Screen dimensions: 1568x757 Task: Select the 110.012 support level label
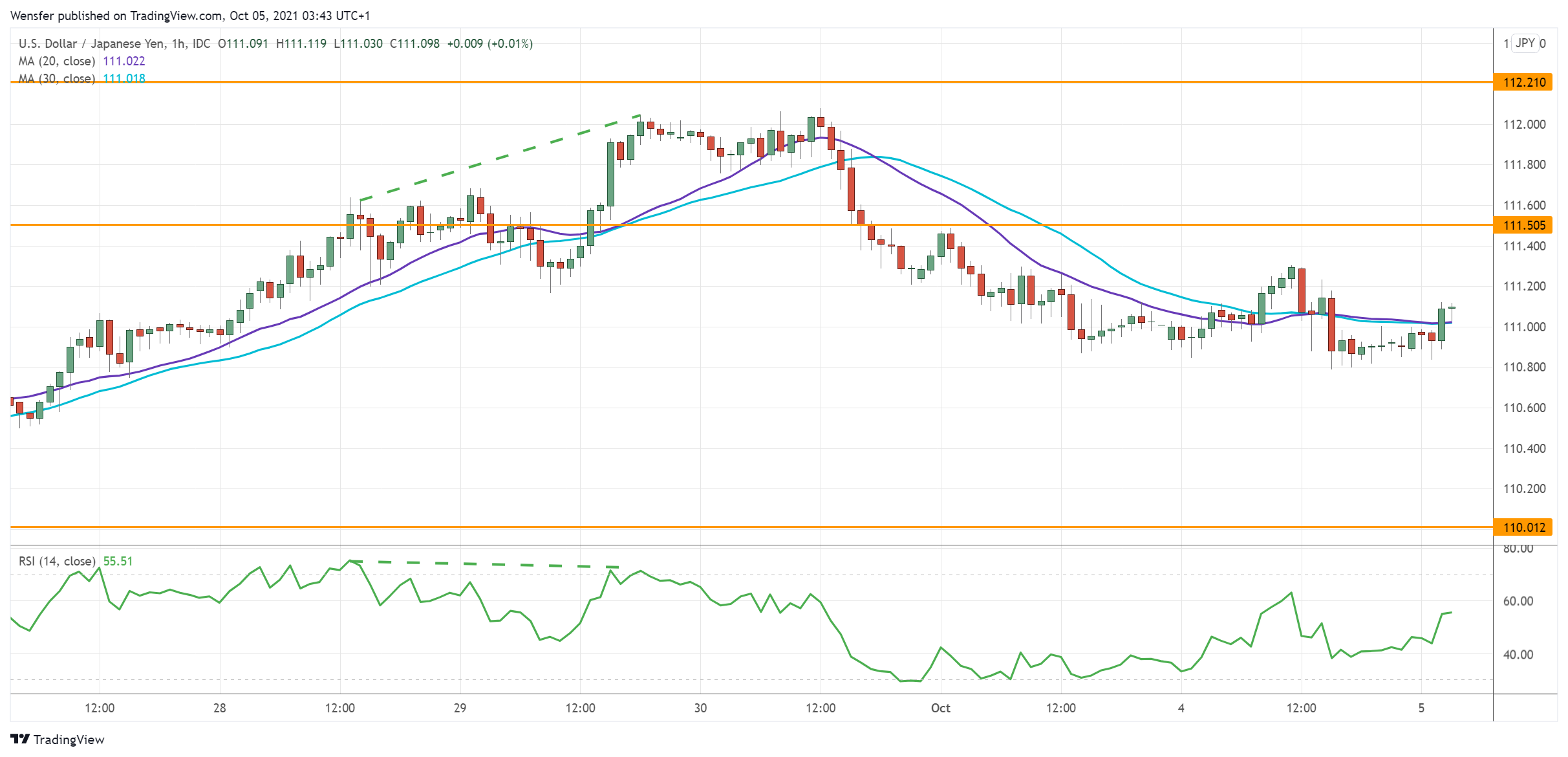click(1523, 527)
